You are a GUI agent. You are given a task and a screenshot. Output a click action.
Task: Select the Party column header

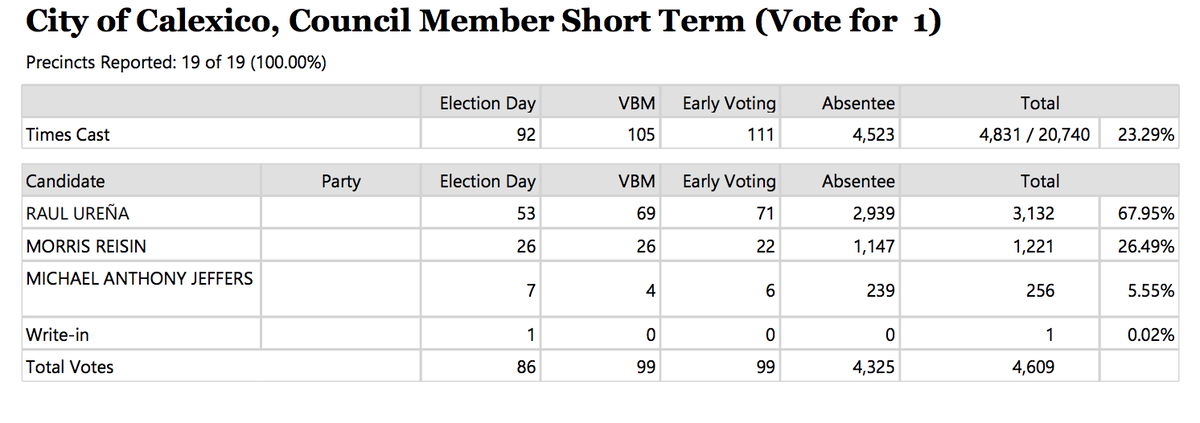341,182
